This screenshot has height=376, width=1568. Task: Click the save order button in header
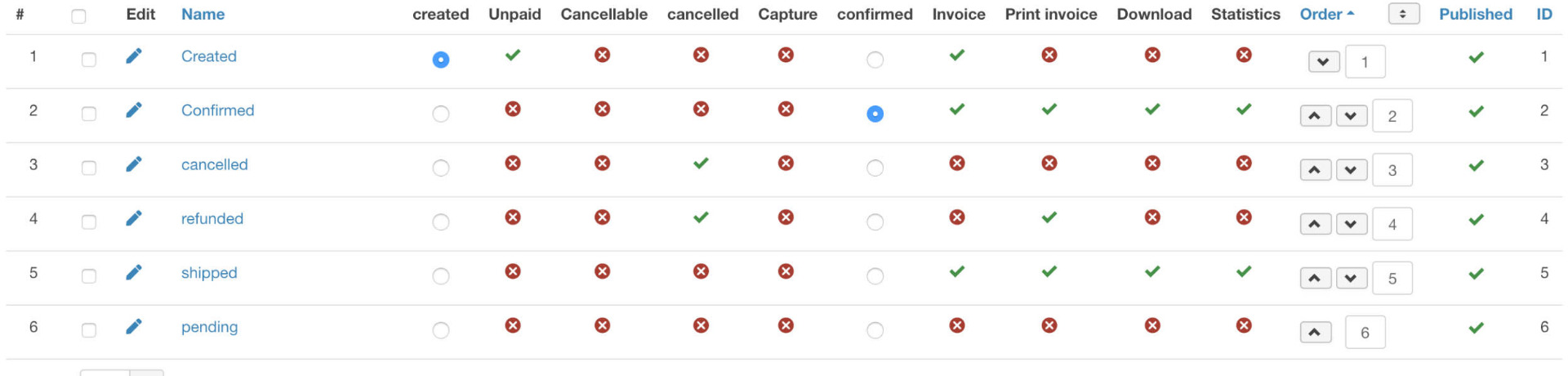[1403, 14]
